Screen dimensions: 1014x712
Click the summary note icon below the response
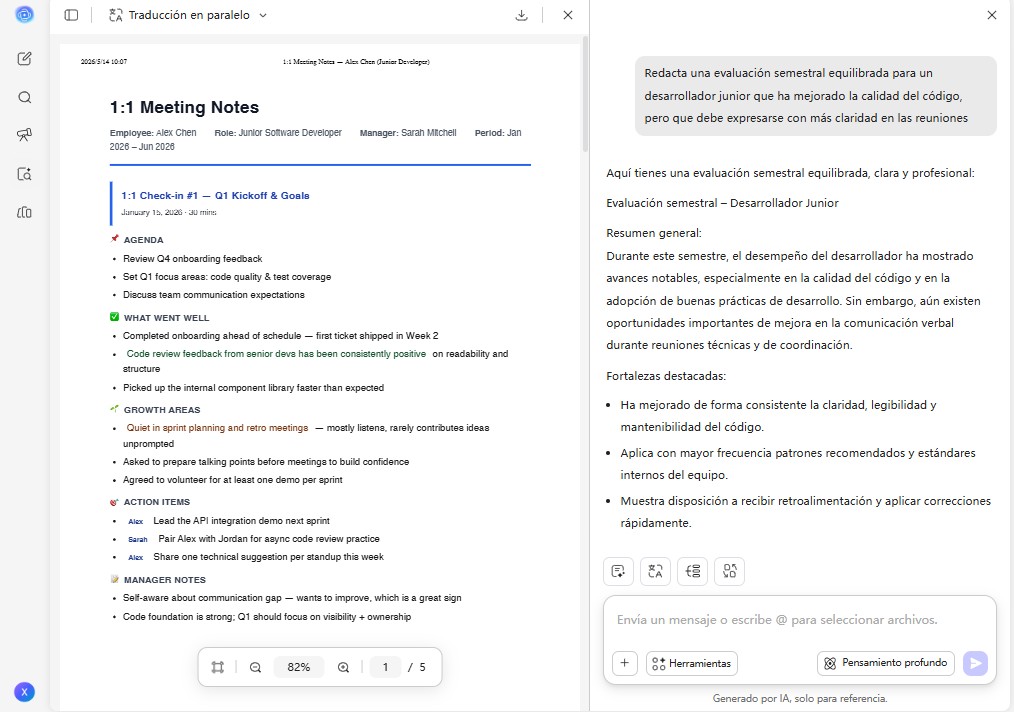point(618,572)
